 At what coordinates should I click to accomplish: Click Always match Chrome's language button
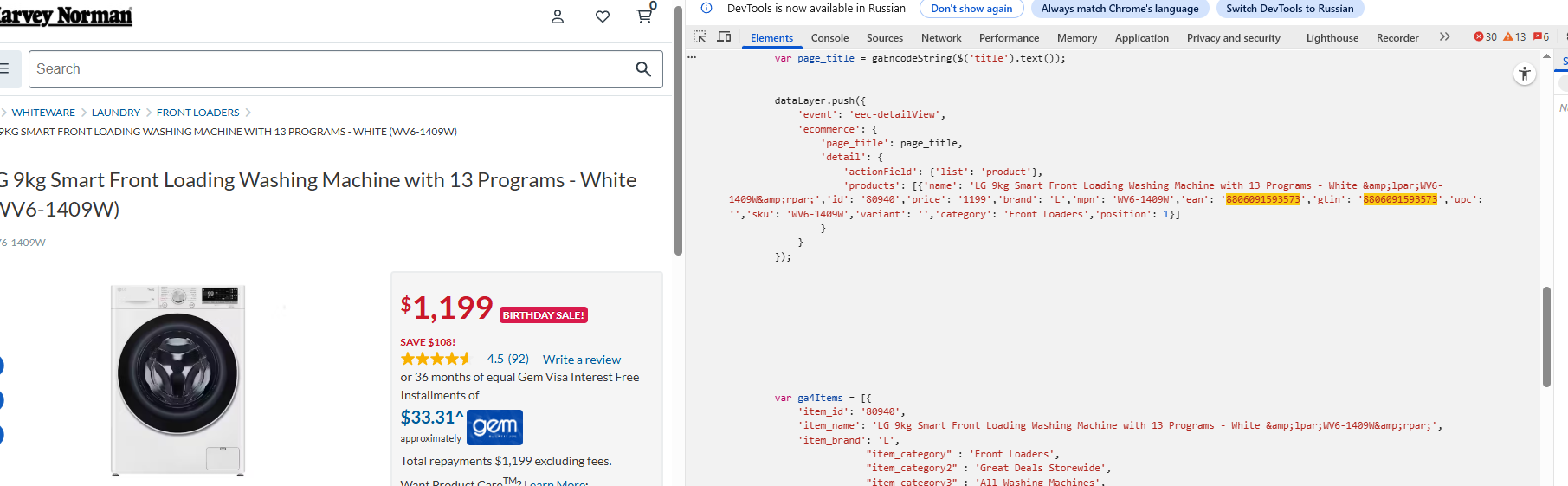(x=1120, y=9)
